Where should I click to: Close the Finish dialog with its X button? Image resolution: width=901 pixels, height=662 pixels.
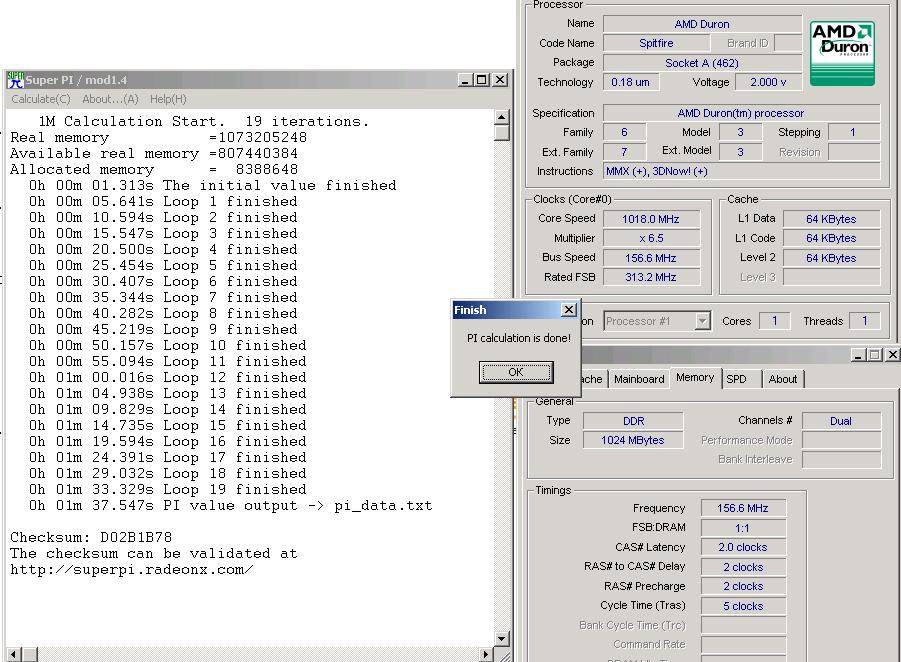tap(569, 310)
